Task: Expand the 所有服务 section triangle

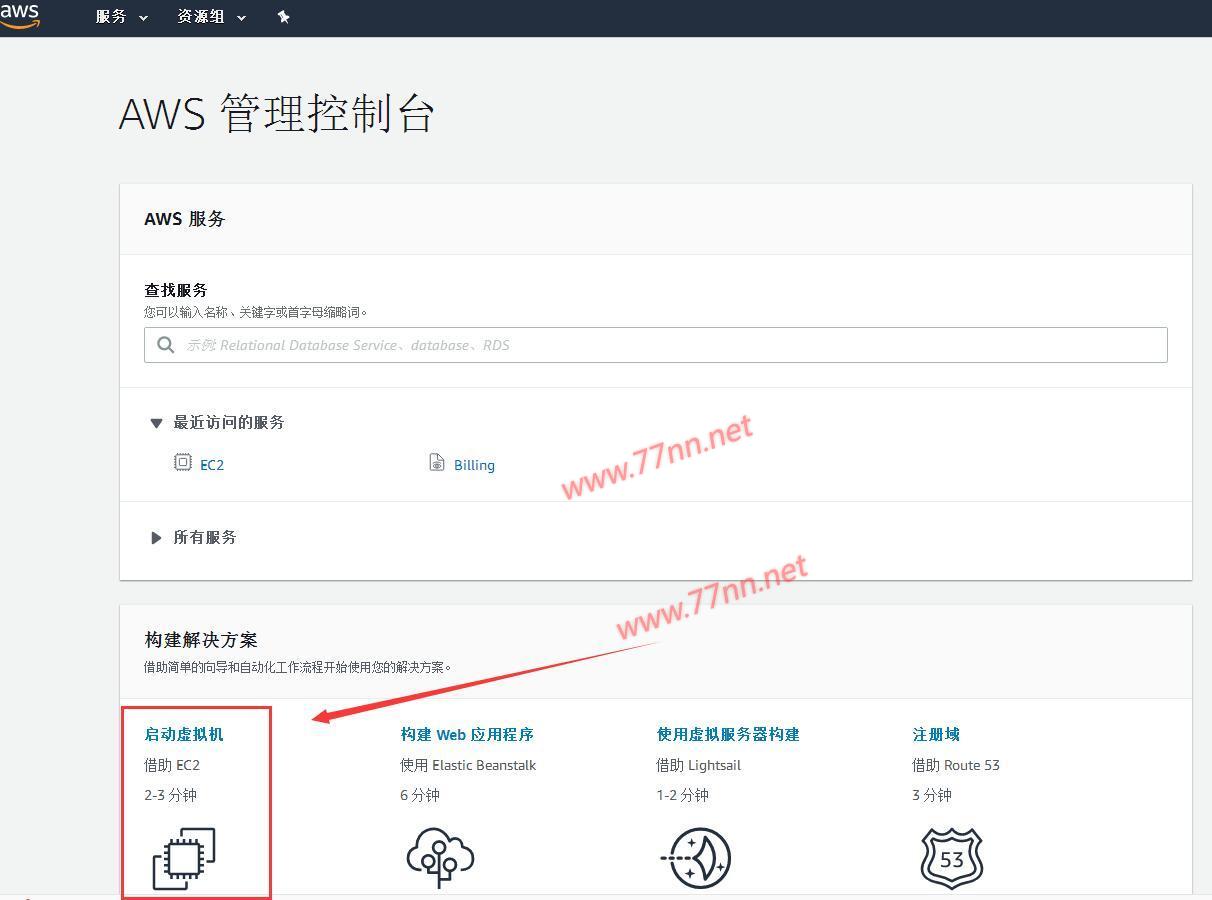Action: point(156,538)
